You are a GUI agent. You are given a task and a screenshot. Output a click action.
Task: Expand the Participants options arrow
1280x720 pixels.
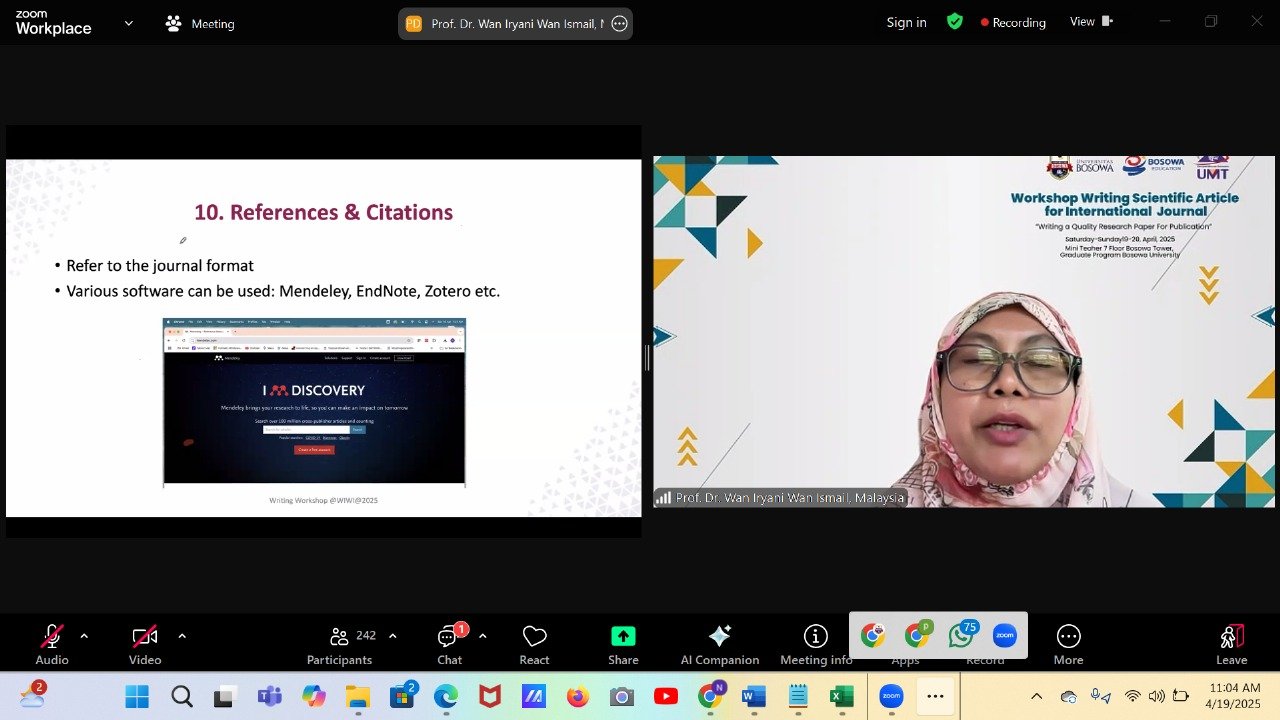pyautogui.click(x=392, y=636)
